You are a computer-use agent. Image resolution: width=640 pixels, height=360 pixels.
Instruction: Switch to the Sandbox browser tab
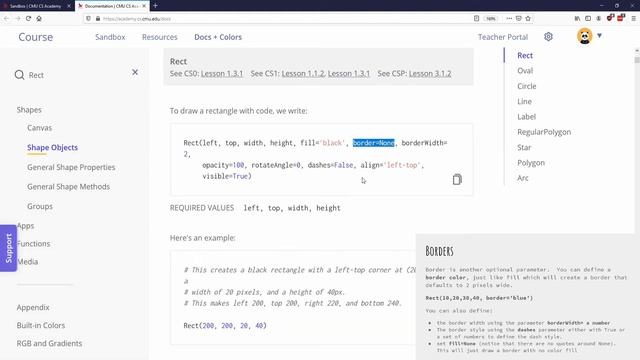click(x=36, y=6)
